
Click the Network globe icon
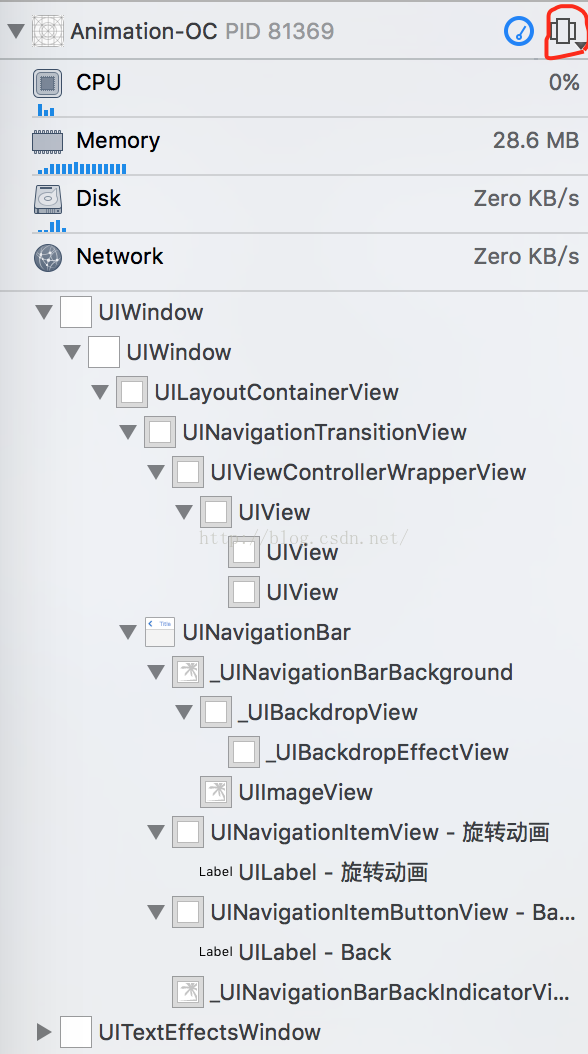point(48,257)
